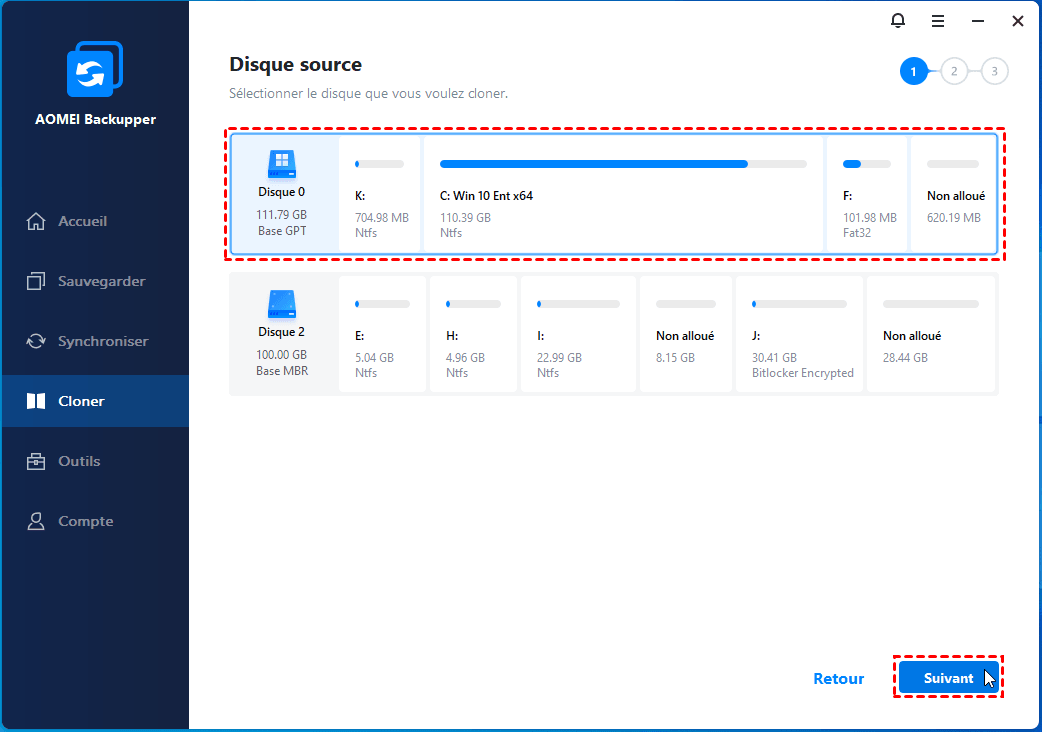Click the AOMEI Backupper logo

pyautogui.click(x=95, y=69)
